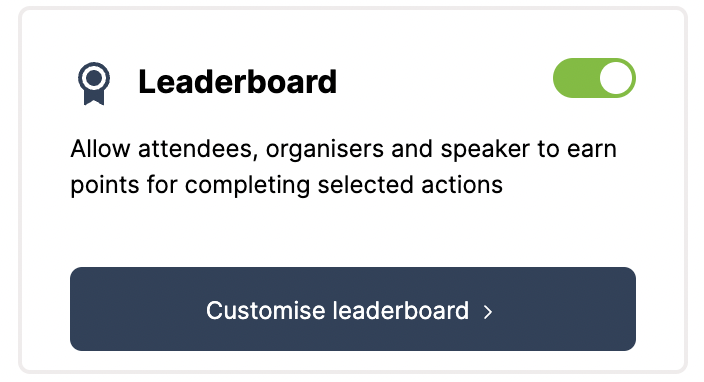Click the award ribbon icon beside Leaderboard

(x=94, y=83)
